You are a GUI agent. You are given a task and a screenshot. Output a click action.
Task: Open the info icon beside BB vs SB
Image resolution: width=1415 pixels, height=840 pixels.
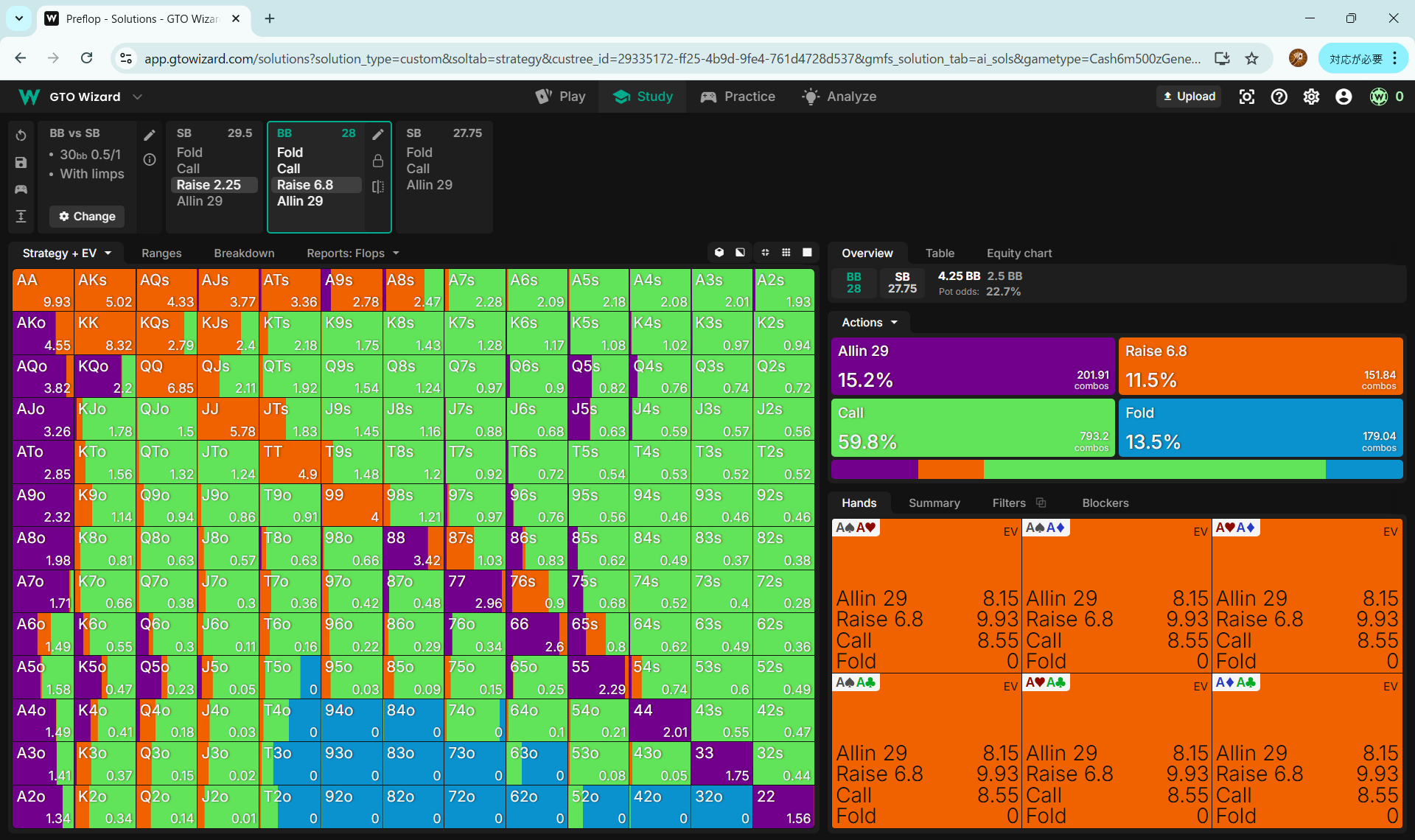[150, 160]
